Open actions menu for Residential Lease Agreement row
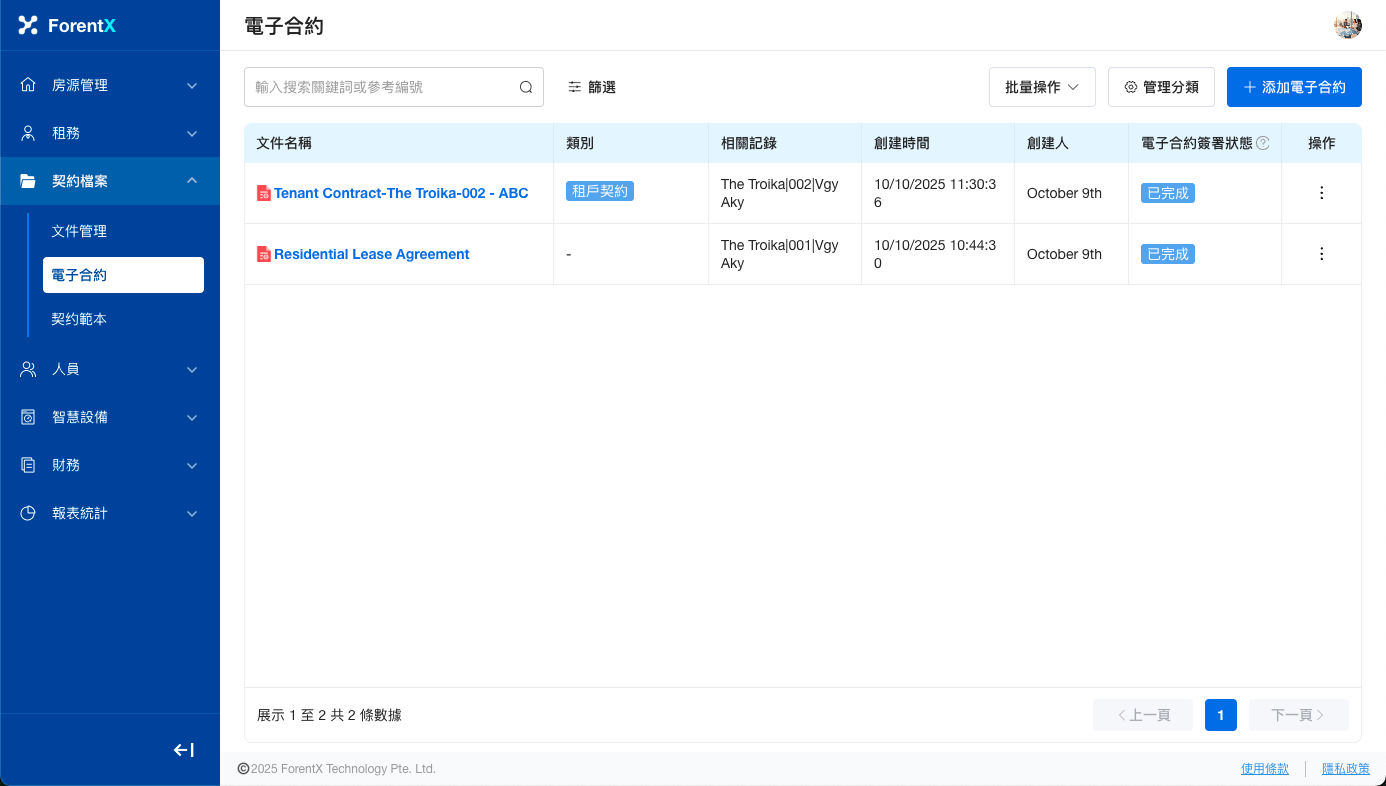This screenshot has width=1386, height=786. pyautogui.click(x=1321, y=254)
